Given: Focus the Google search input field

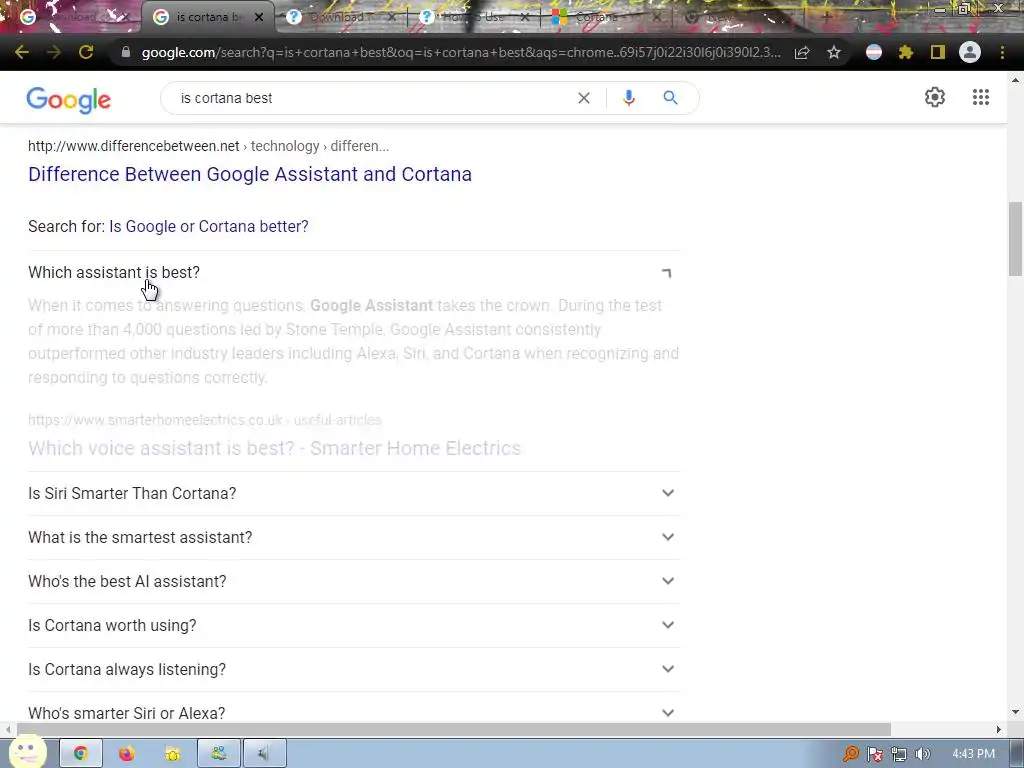Looking at the screenshot, I should [372, 98].
